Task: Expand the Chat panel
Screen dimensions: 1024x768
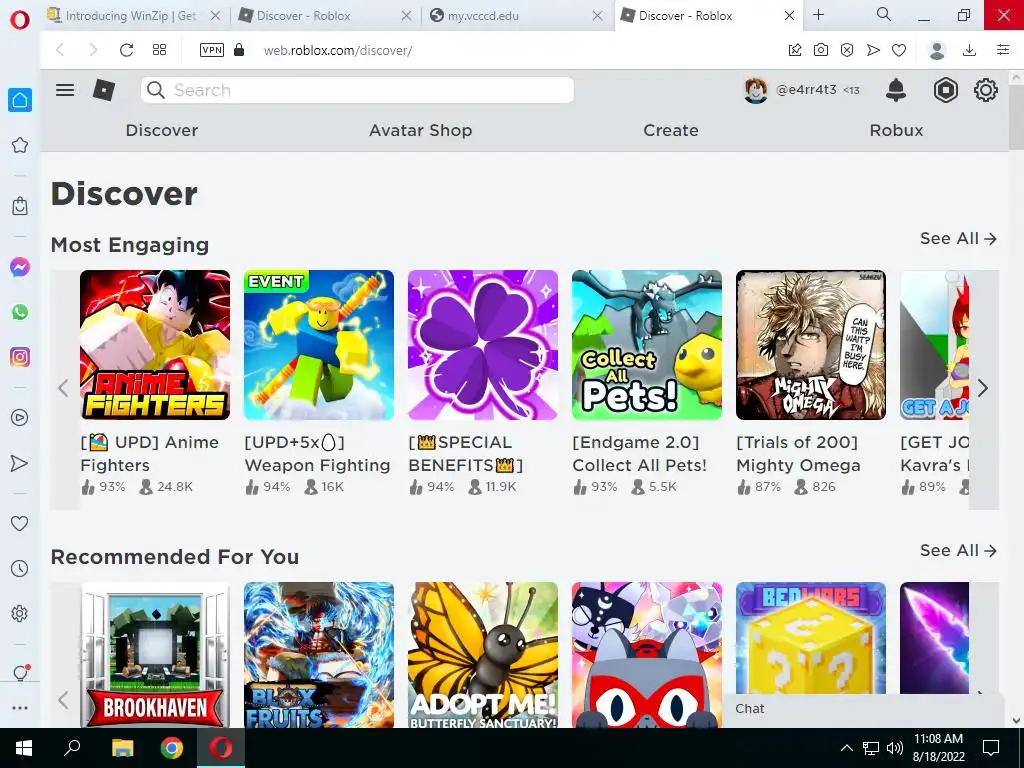Action: (x=862, y=709)
